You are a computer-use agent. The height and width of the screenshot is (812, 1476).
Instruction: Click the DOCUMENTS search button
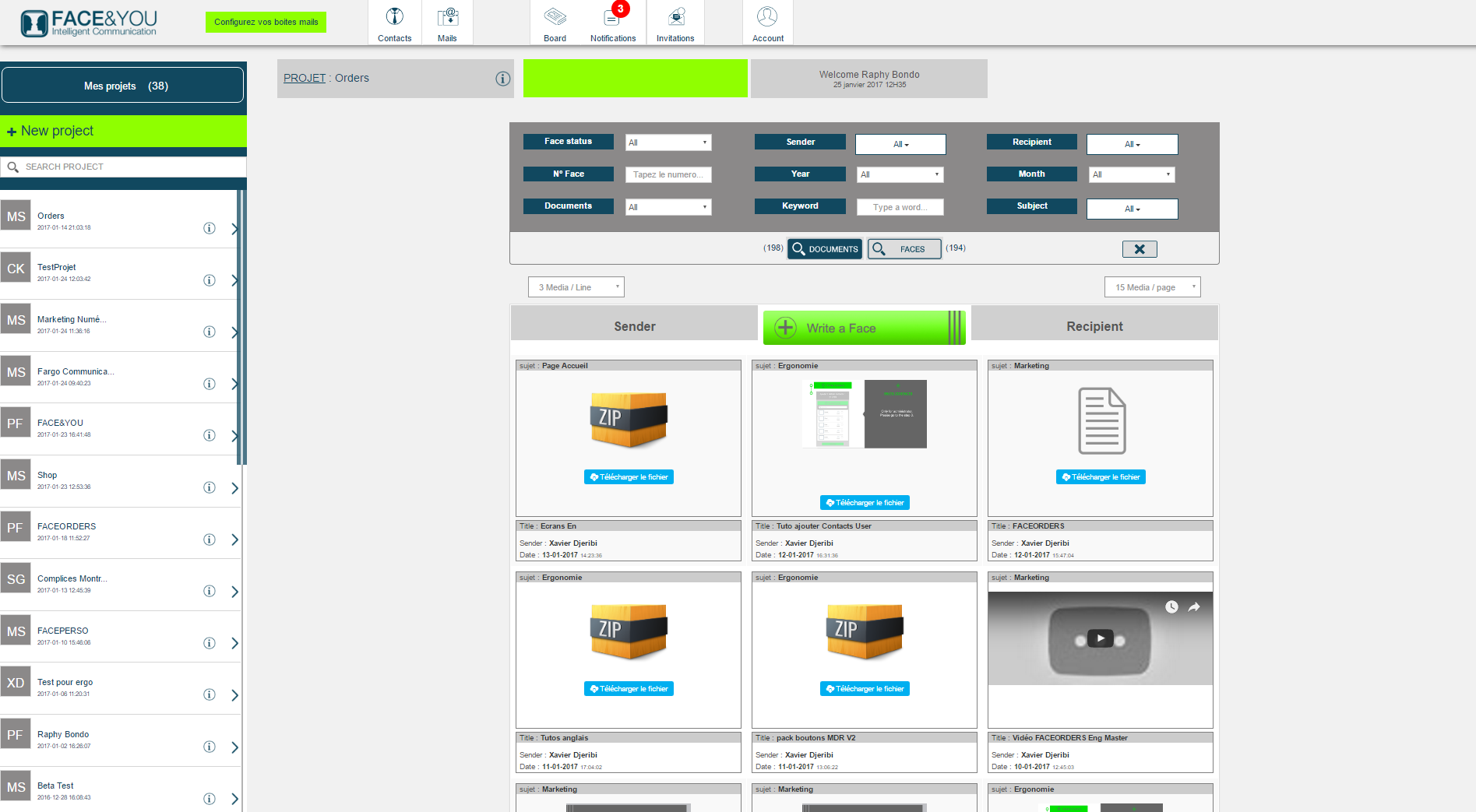point(825,249)
